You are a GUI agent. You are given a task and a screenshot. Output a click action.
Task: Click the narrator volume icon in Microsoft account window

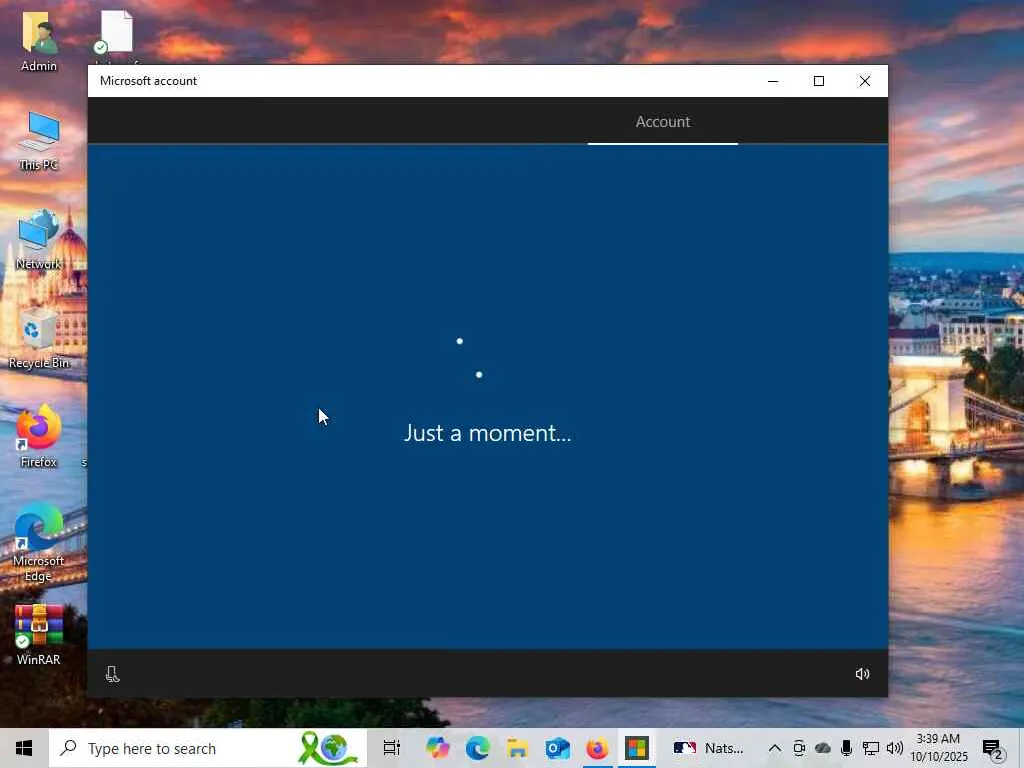coord(862,674)
